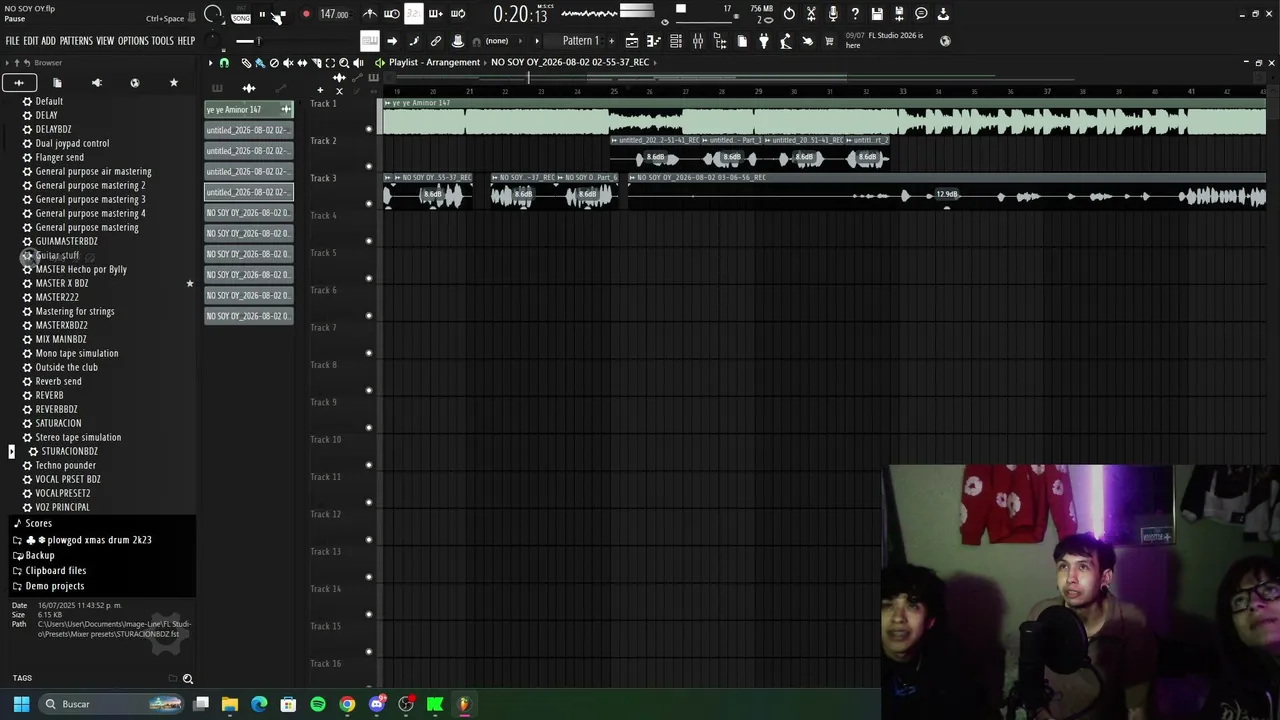Pick the Zoom magnifier tool in the playlist
Screen dimensions: 1280x720
[x=344, y=63]
